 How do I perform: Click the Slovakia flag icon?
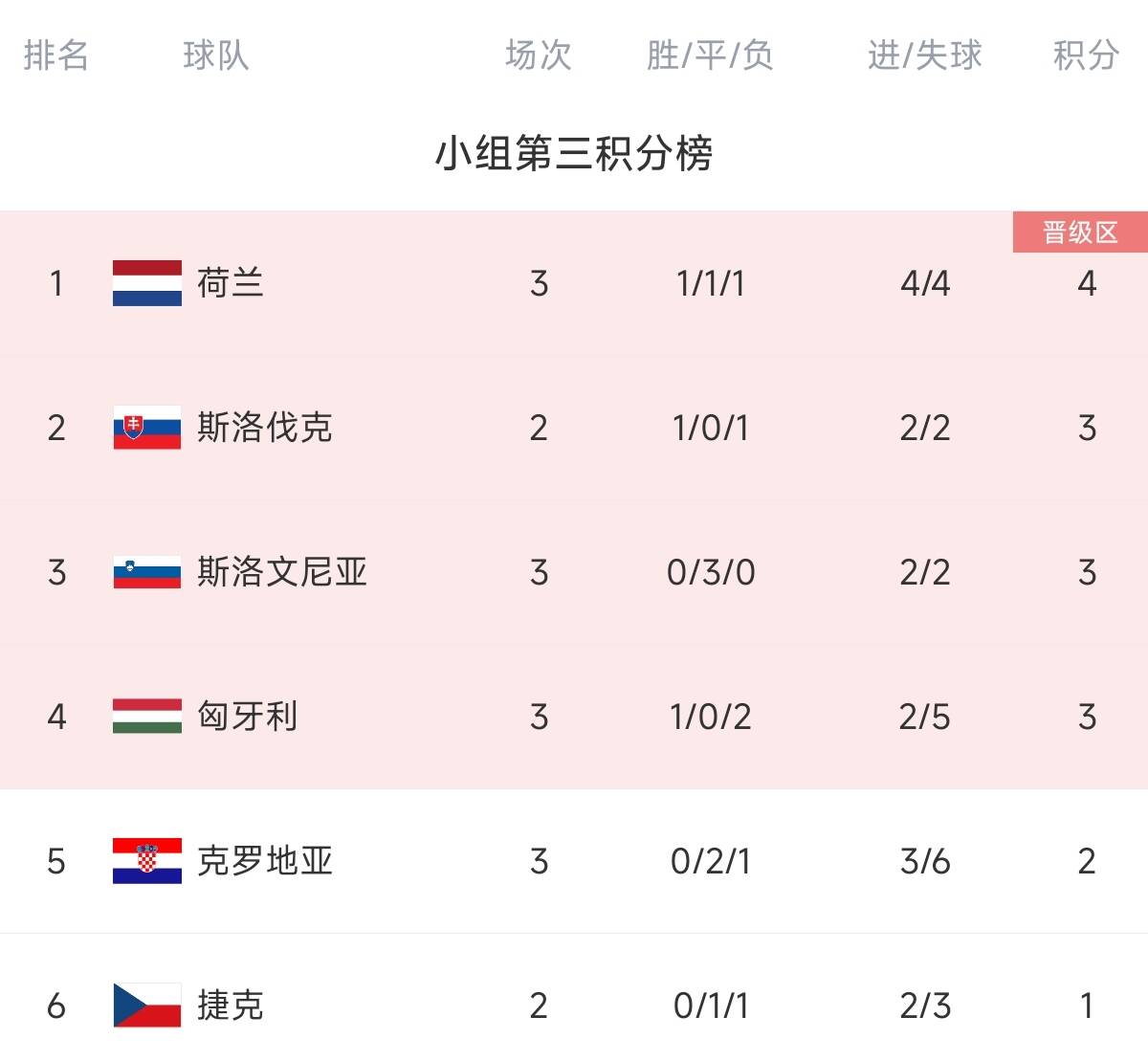146,428
